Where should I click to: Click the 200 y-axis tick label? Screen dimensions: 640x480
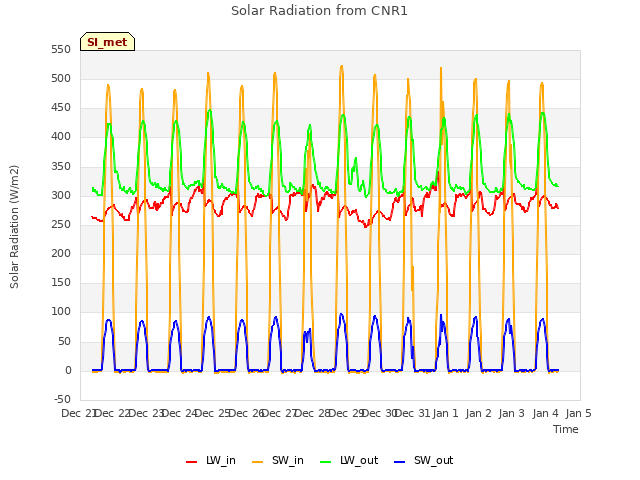tap(61, 253)
